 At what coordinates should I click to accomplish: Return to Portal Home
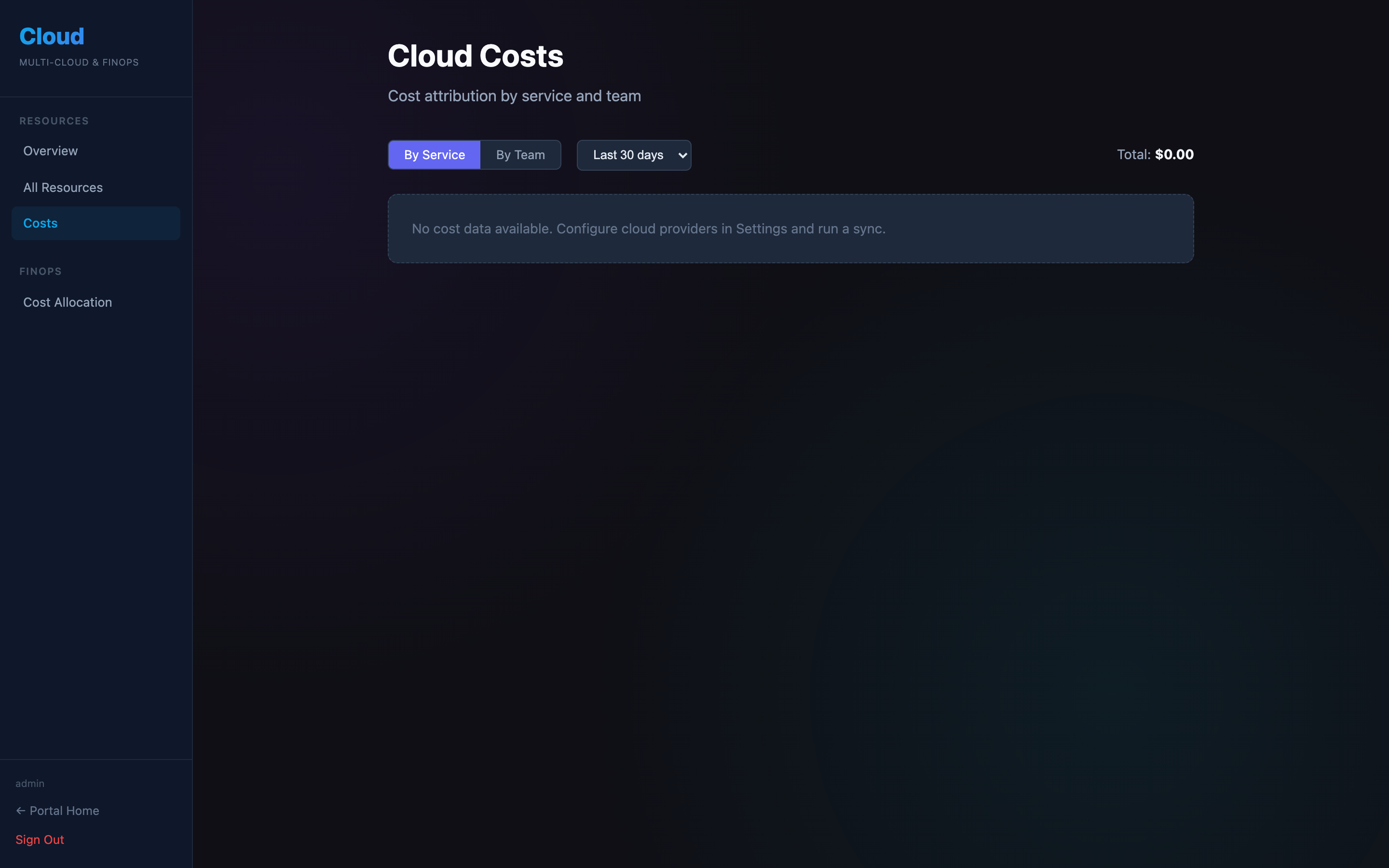pos(64,810)
